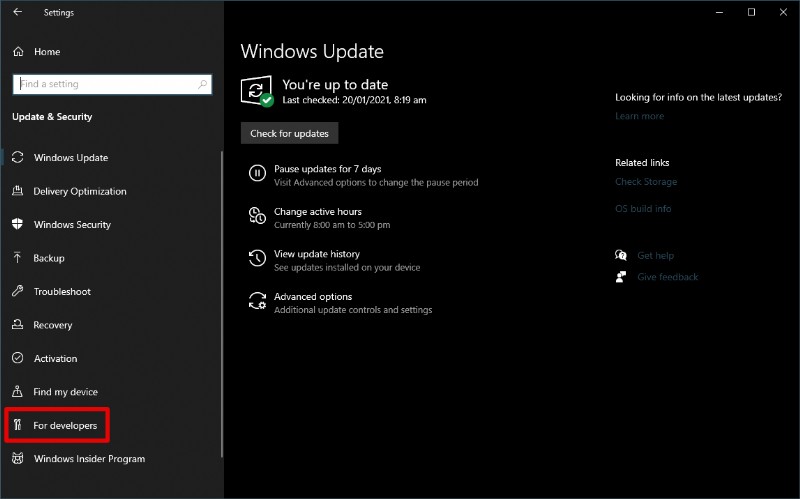Open For developers settings

(x=65, y=426)
